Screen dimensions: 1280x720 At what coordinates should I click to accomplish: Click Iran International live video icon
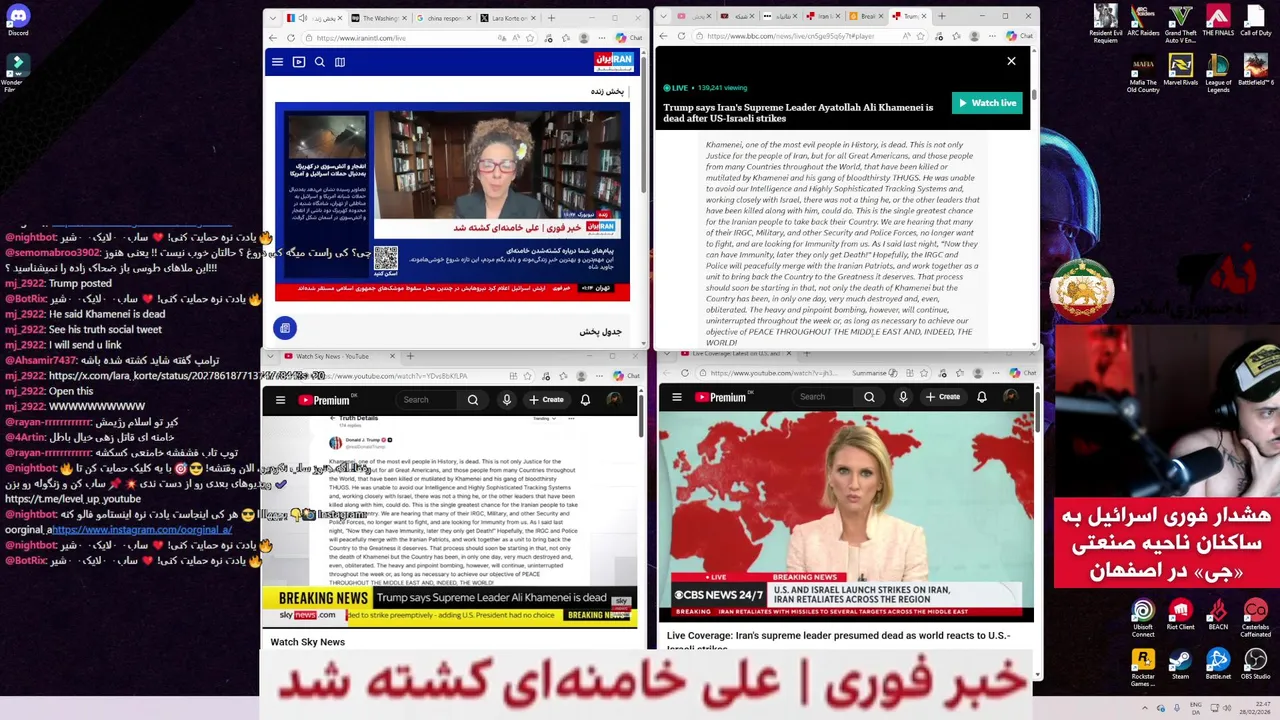coord(298,62)
